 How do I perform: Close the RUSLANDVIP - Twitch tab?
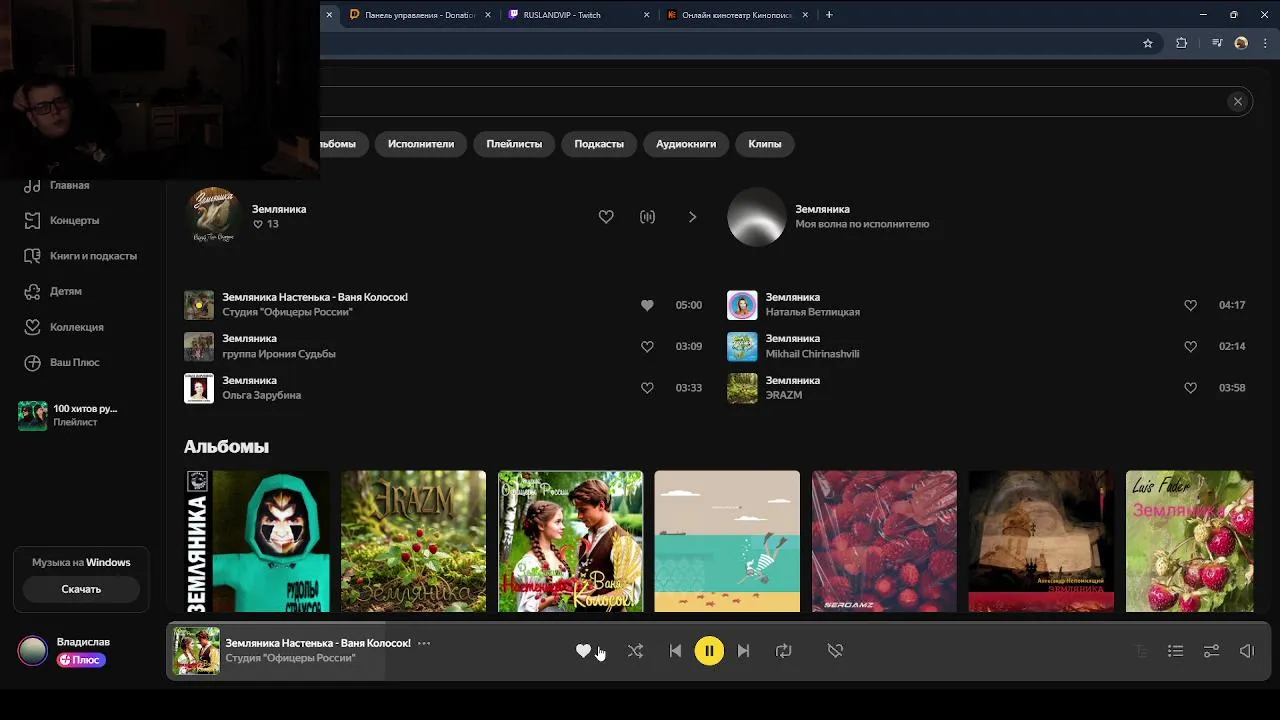tap(647, 15)
